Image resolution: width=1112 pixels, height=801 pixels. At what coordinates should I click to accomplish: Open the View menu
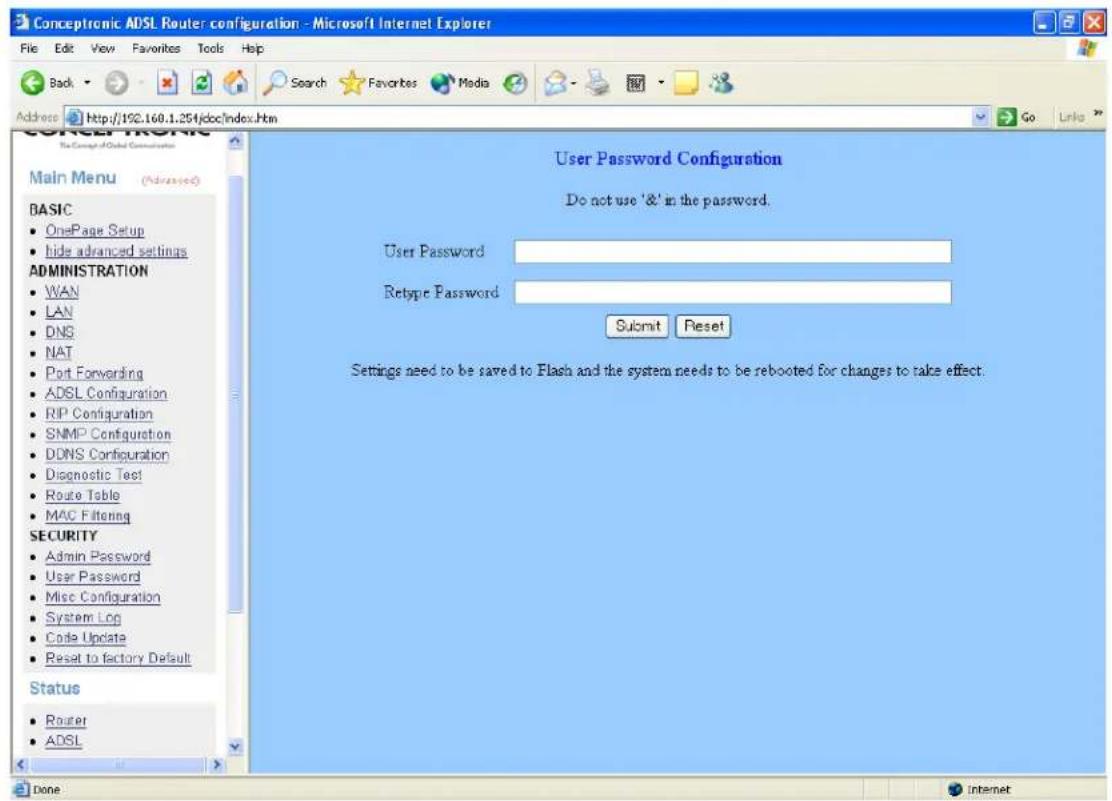coord(103,48)
